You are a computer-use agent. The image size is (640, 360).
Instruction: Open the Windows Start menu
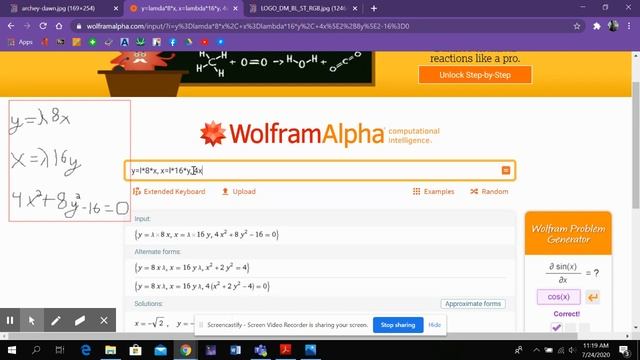(12, 350)
